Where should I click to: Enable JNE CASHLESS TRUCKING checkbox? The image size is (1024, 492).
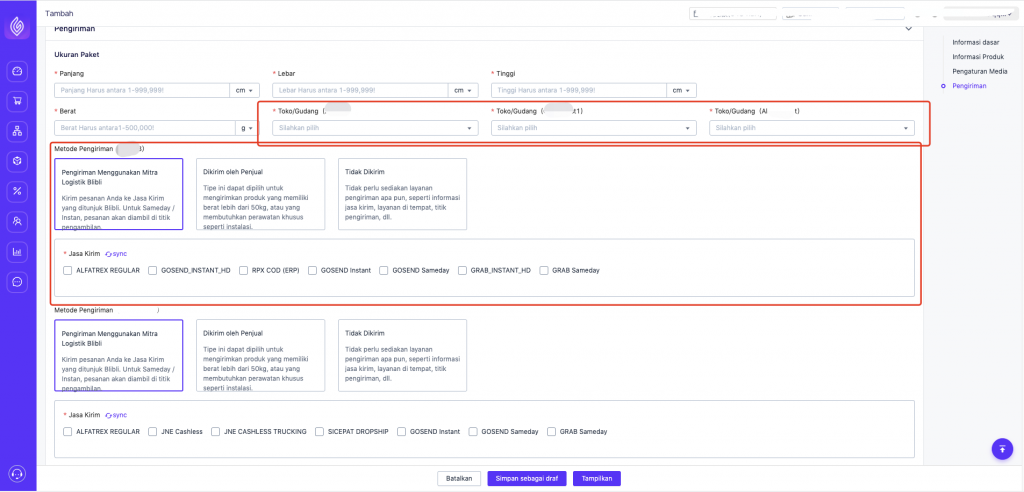pos(216,432)
